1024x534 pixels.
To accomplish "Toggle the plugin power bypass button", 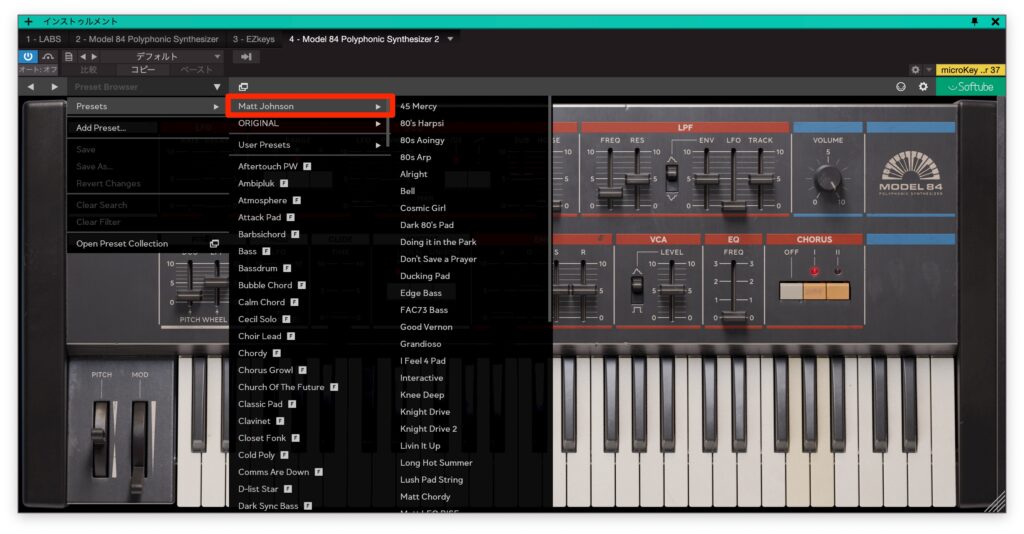I will coord(28,56).
